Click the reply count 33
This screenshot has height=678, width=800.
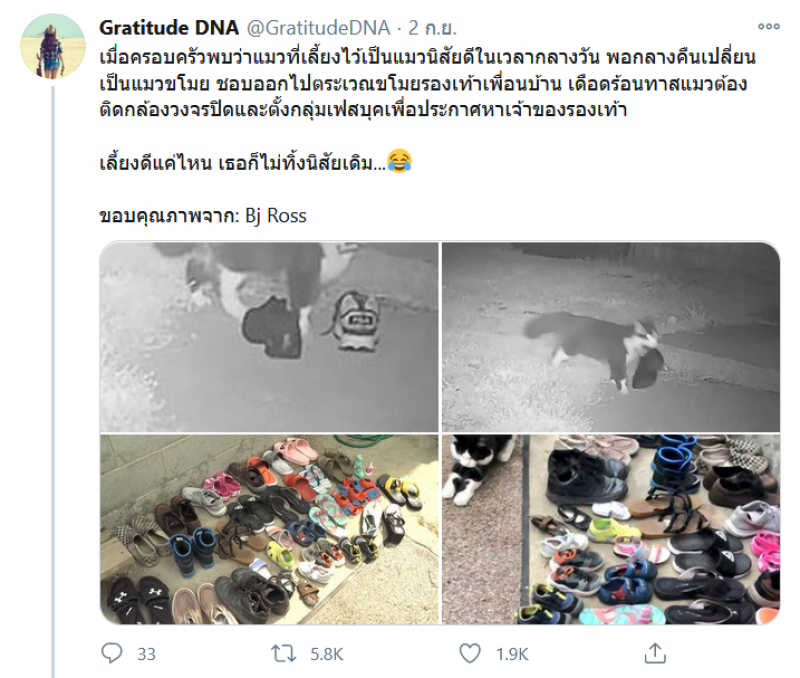[146, 654]
